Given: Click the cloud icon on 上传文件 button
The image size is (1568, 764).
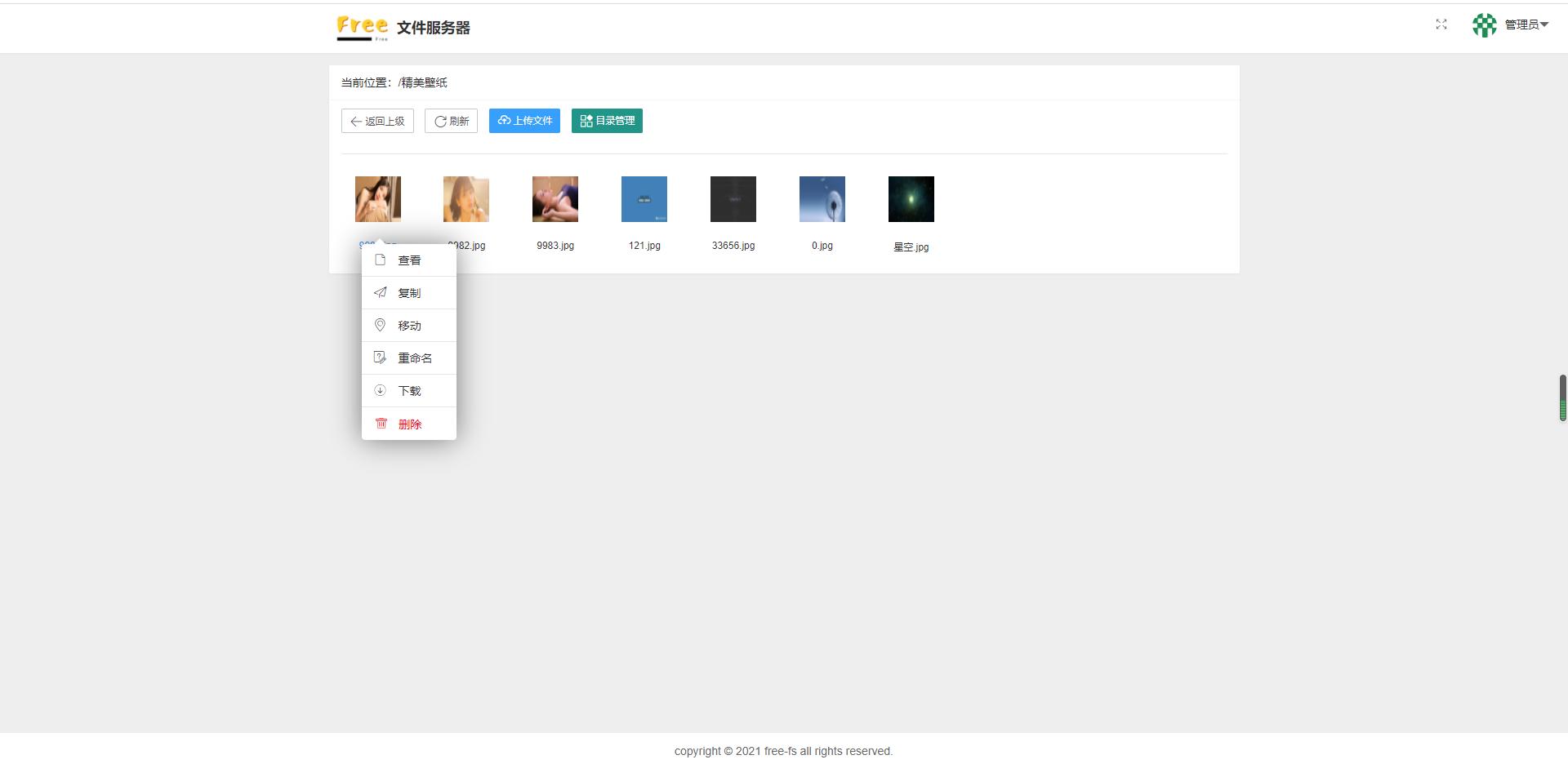Looking at the screenshot, I should 504,121.
